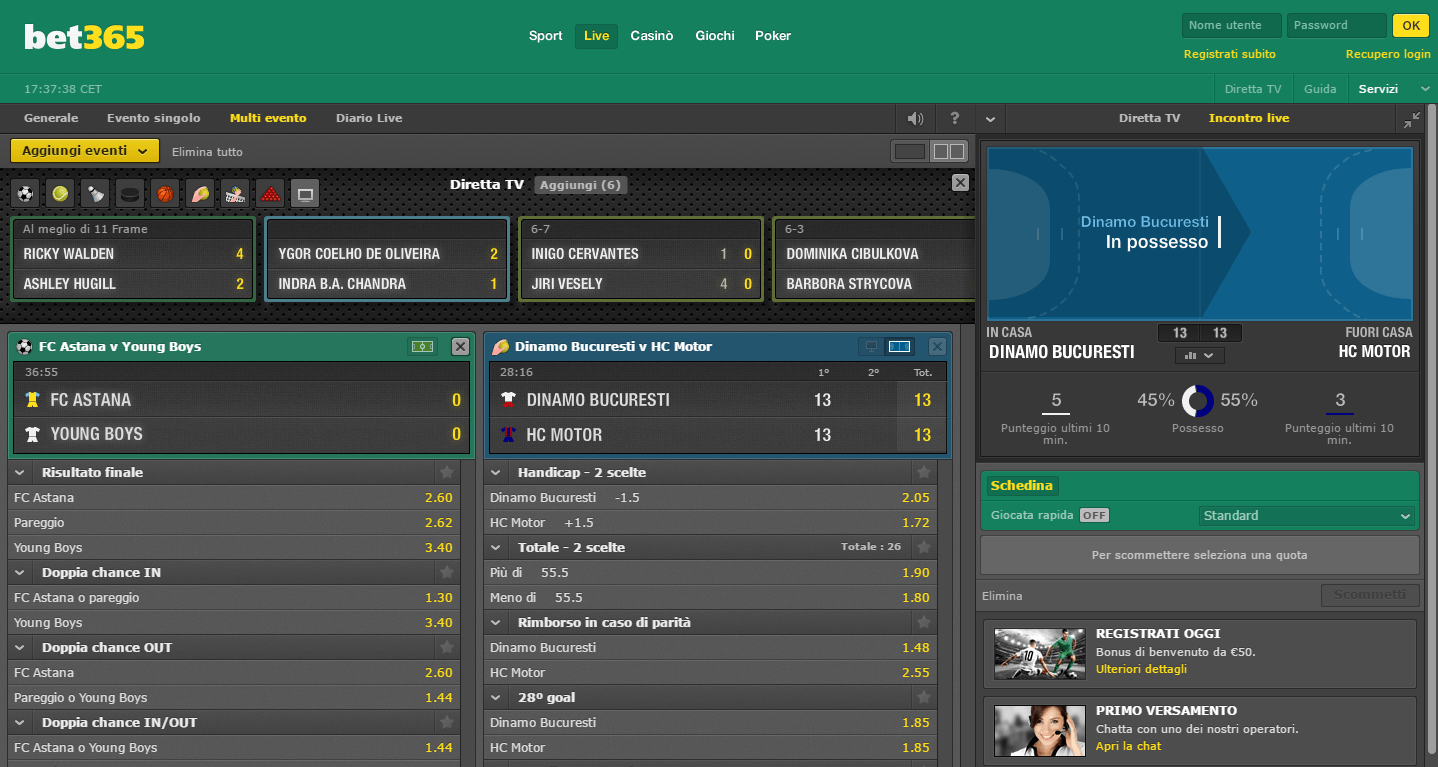The width and height of the screenshot is (1438, 767).
Task: Choose the basketball sport icon
Action: [x=165, y=193]
